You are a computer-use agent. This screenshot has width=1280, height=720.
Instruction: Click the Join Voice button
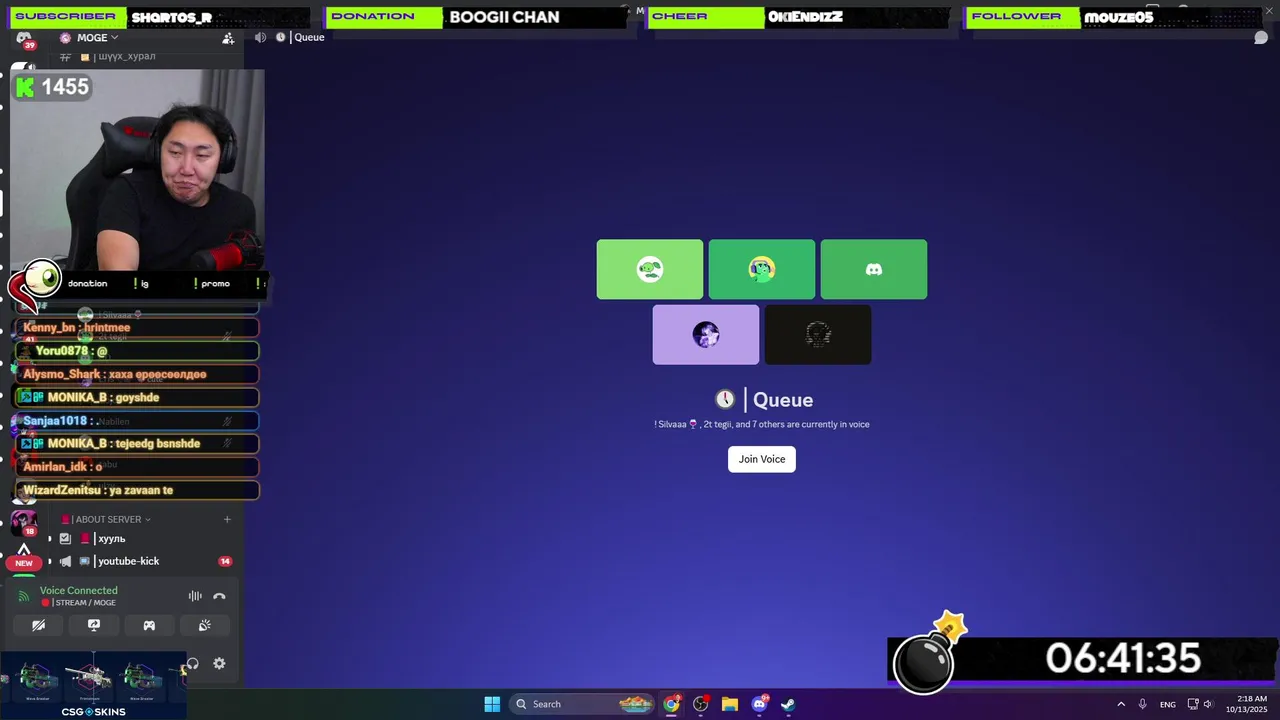(761, 459)
